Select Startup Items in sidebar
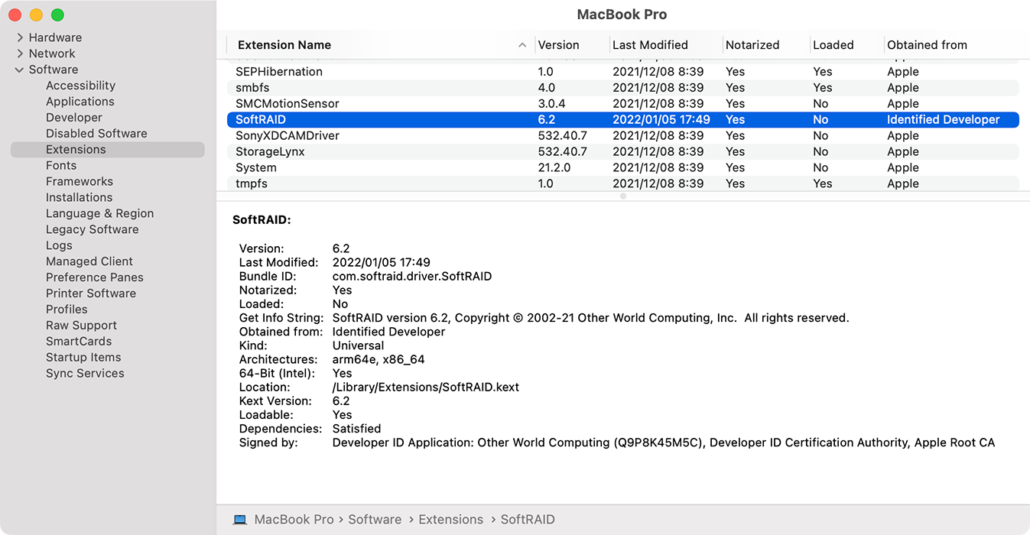1030x535 pixels. [x=83, y=358]
